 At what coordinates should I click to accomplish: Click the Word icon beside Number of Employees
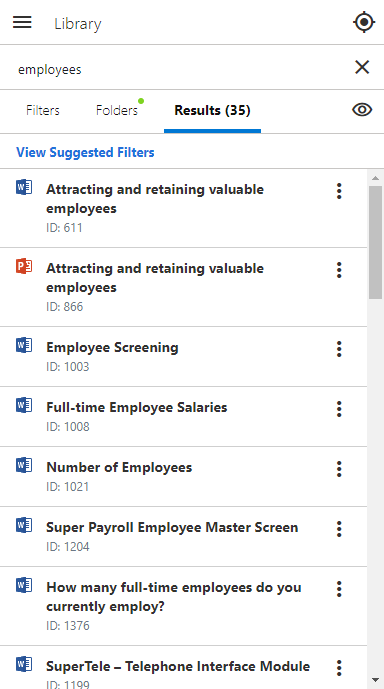tap(24, 465)
